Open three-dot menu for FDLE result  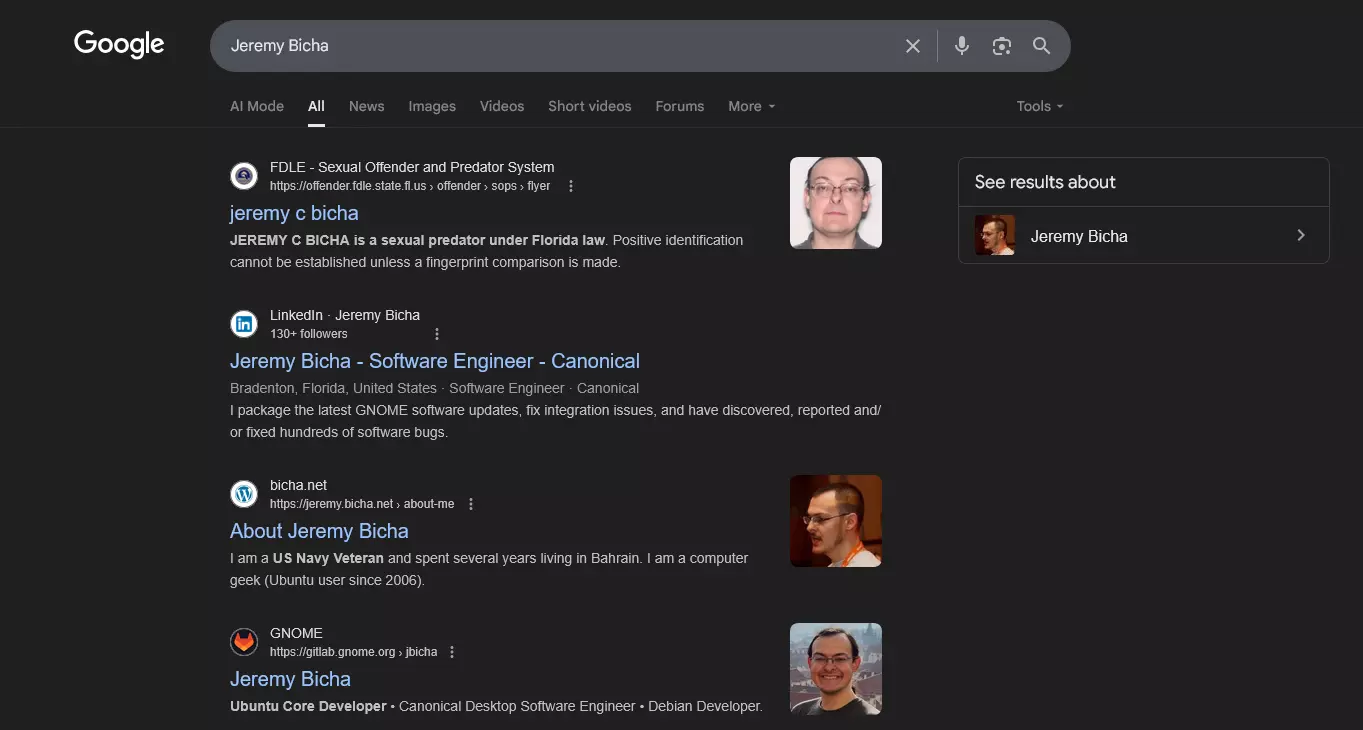[x=571, y=186]
